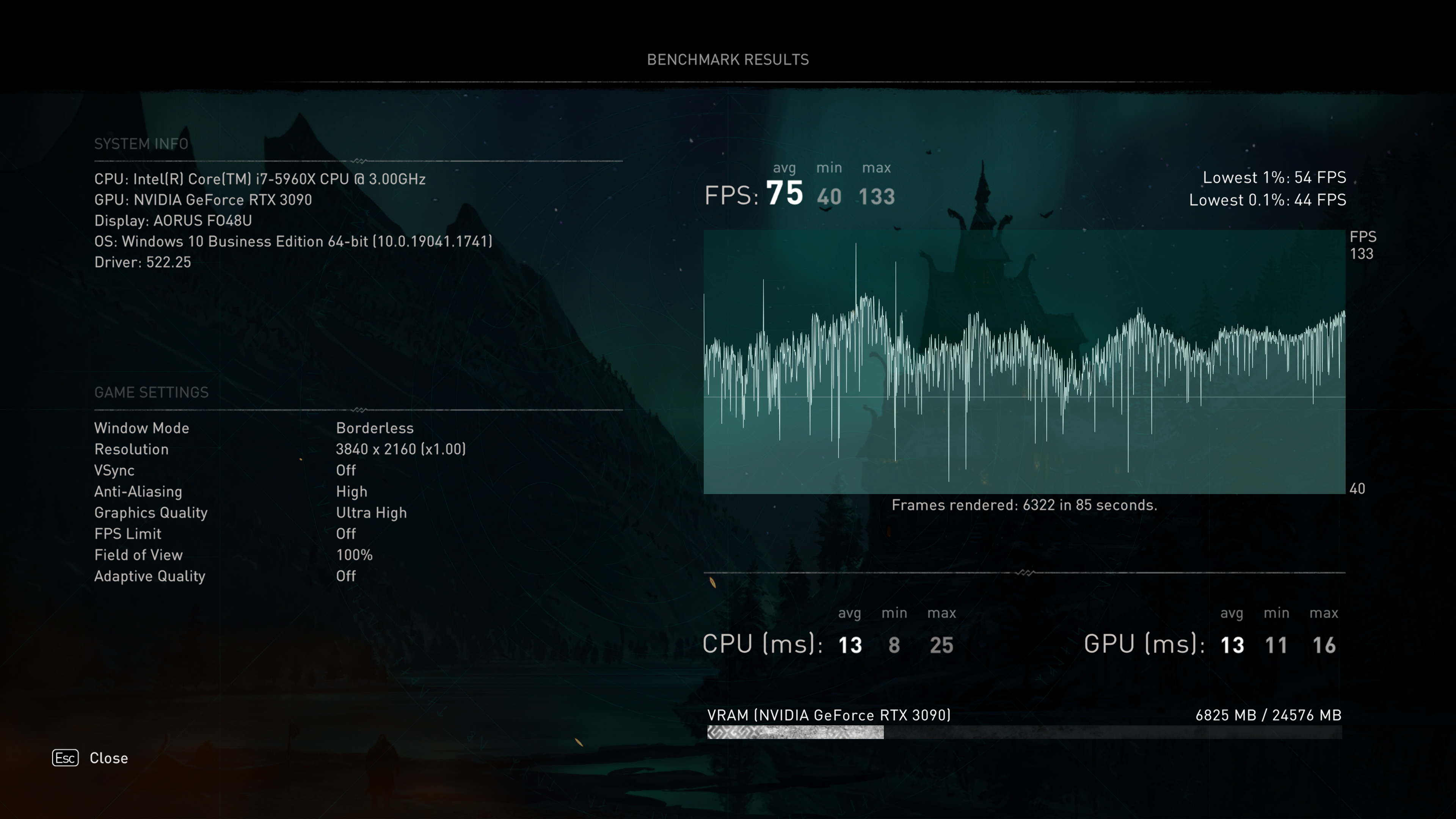
Task: Click the FPS graph area
Action: click(1024, 362)
